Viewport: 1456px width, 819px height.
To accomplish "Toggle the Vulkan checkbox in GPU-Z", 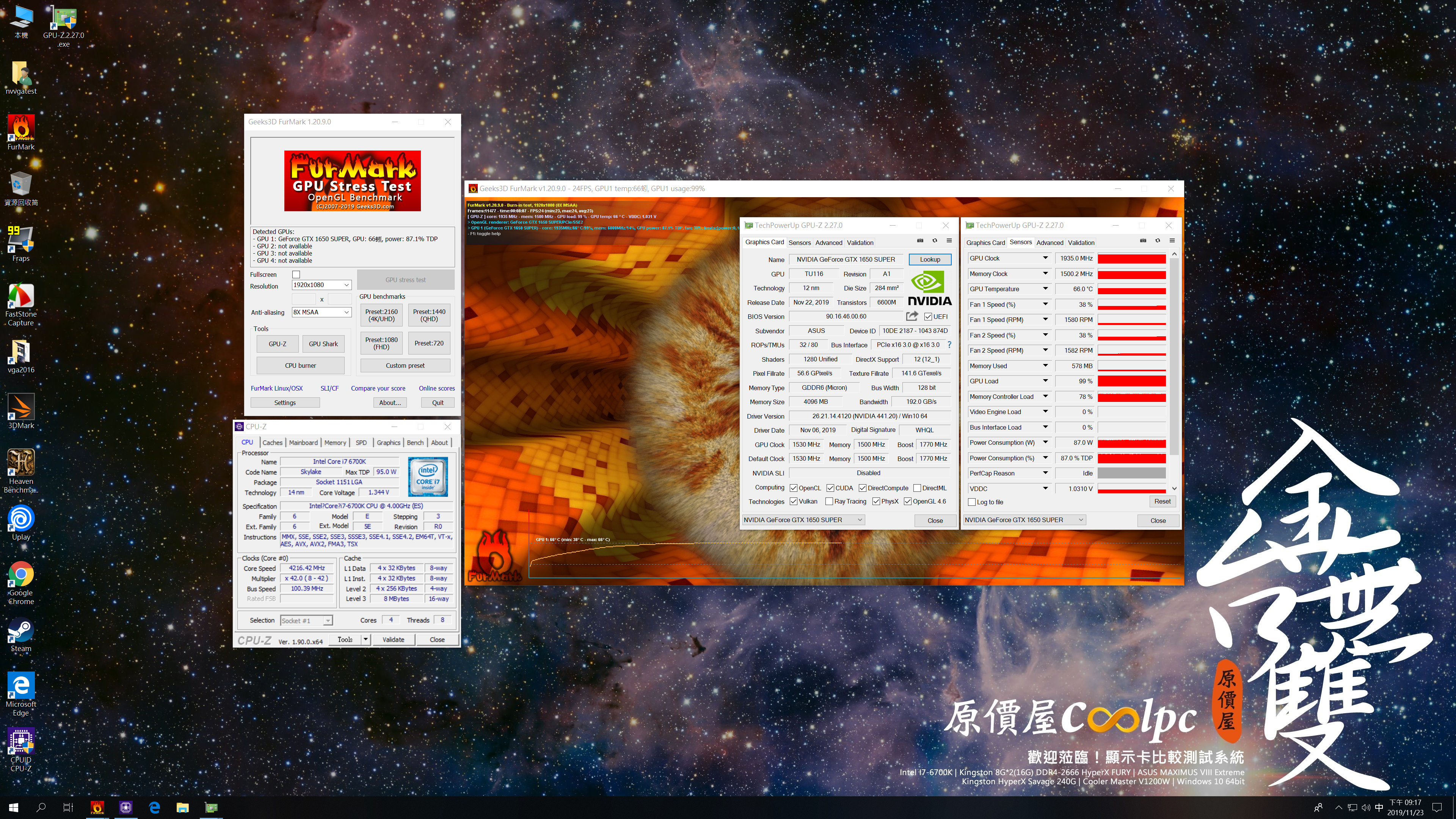I will [794, 501].
